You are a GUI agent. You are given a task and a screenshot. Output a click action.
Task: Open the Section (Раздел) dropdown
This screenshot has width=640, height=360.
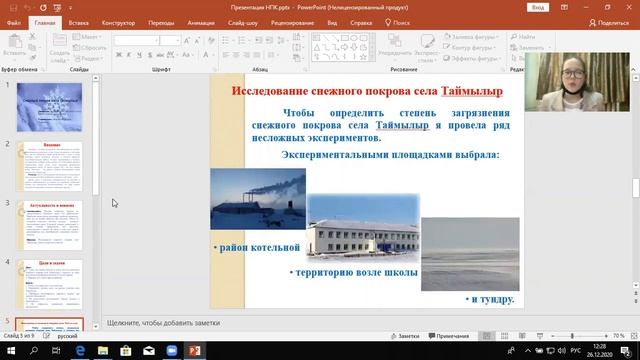88,58
